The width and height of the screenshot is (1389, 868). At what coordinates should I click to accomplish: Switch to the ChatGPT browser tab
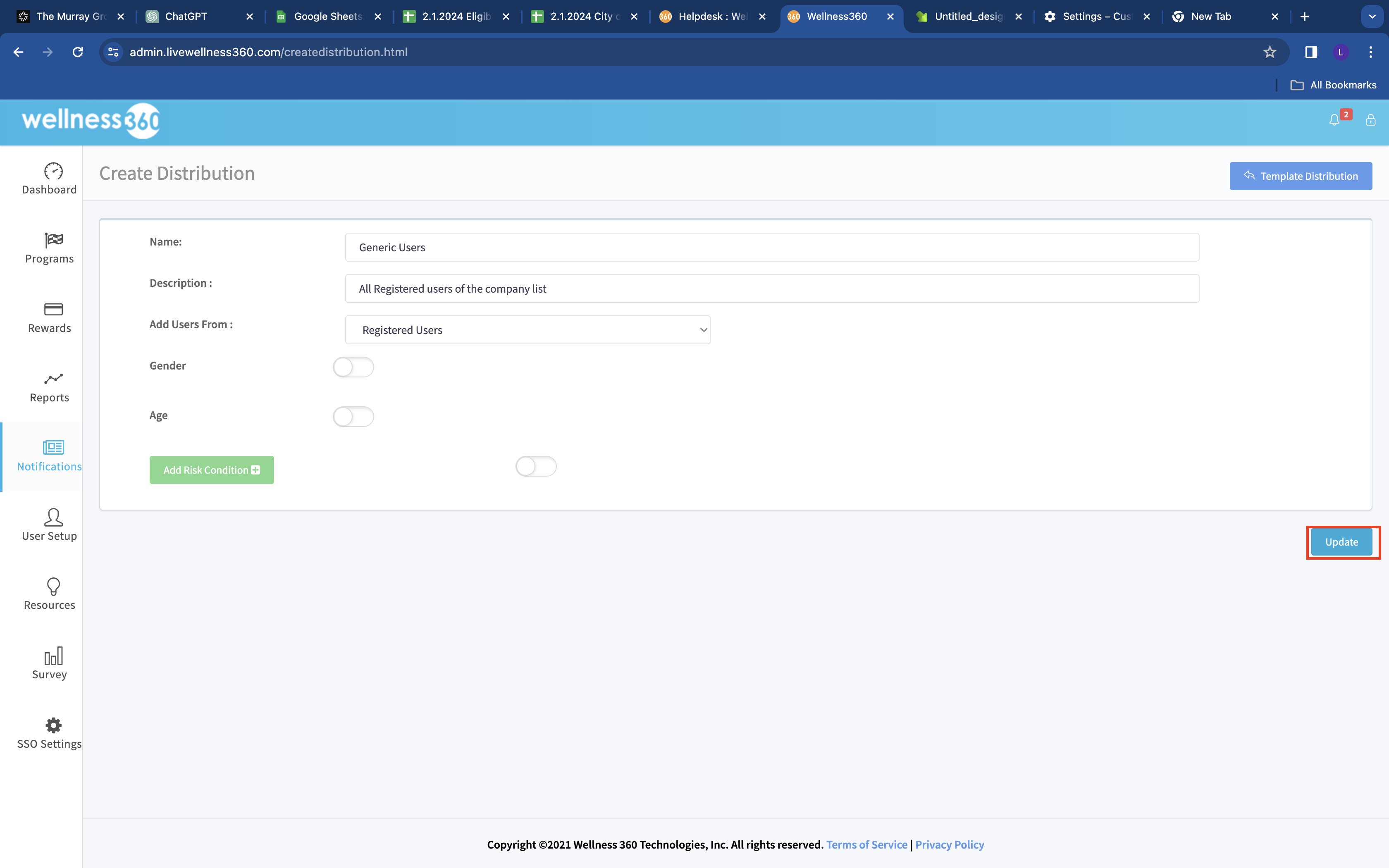[186, 17]
